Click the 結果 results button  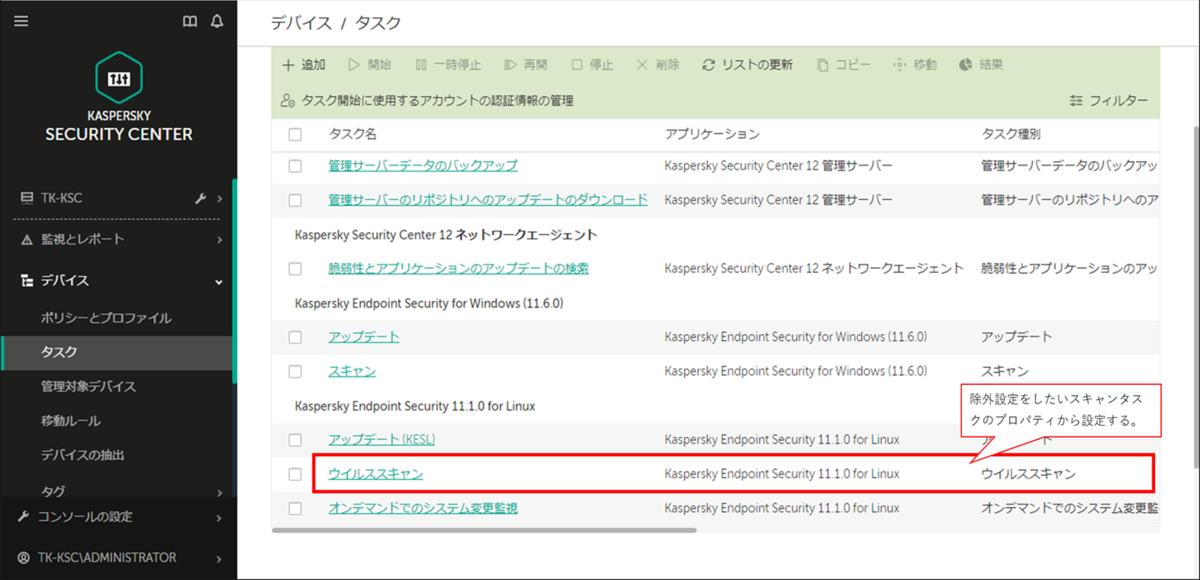(x=981, y=65)
